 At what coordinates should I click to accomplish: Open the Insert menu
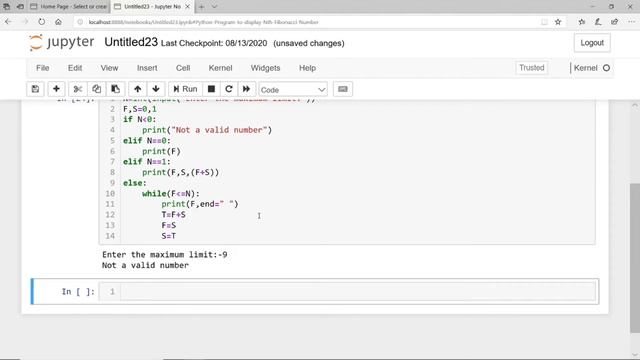pos(147,68)
